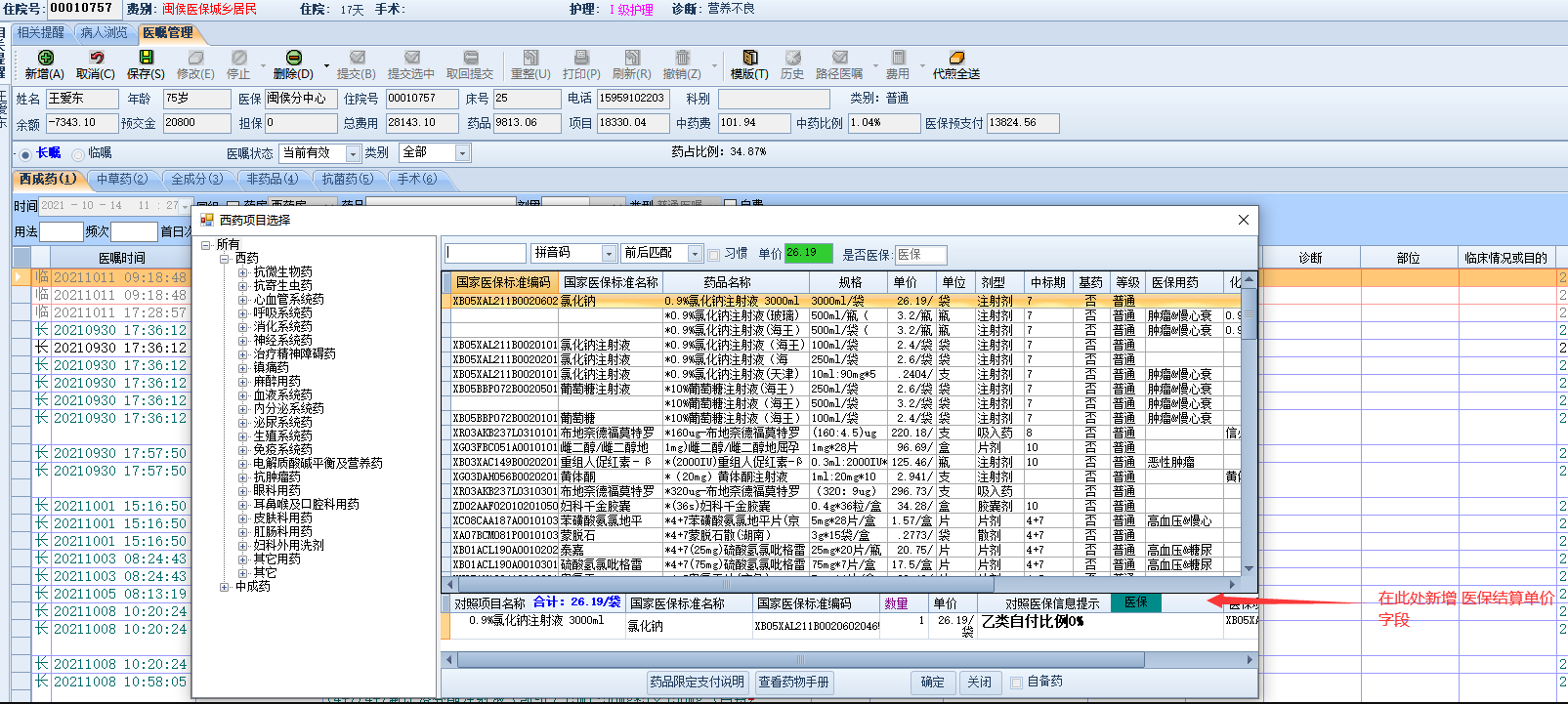Click the drug search input field
Image resolution: width=1568 pixels, height=704 pixels.
(x=486, y=254)
